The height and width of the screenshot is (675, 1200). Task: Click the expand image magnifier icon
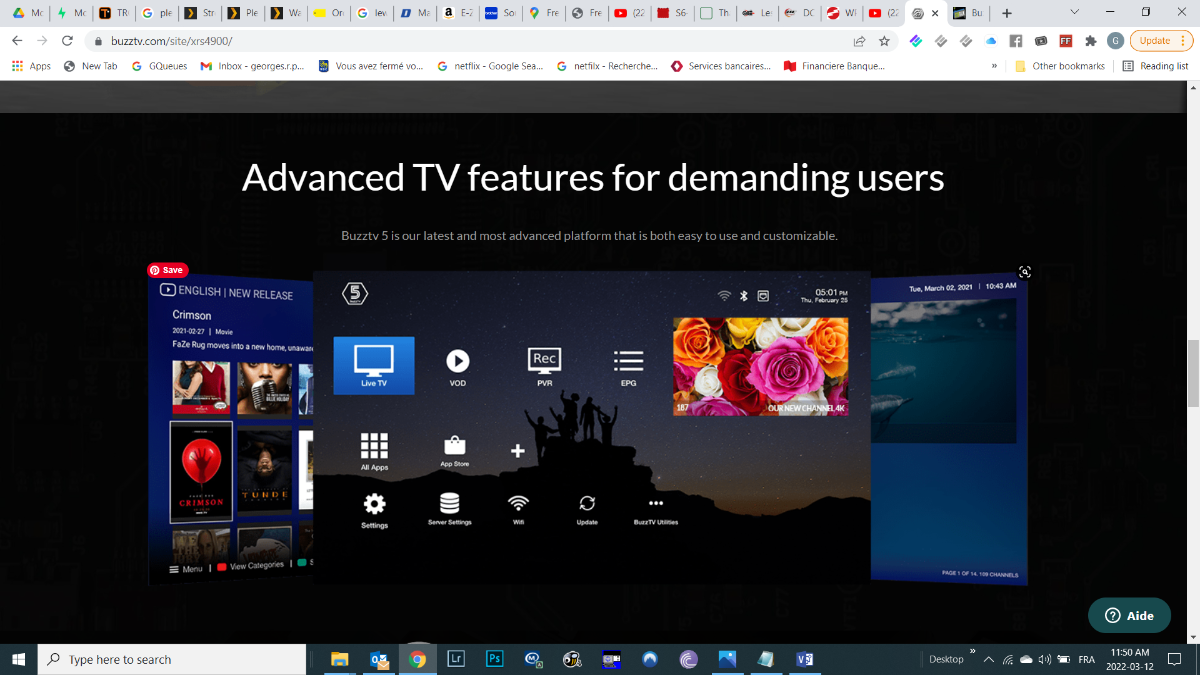[1024, 272]
